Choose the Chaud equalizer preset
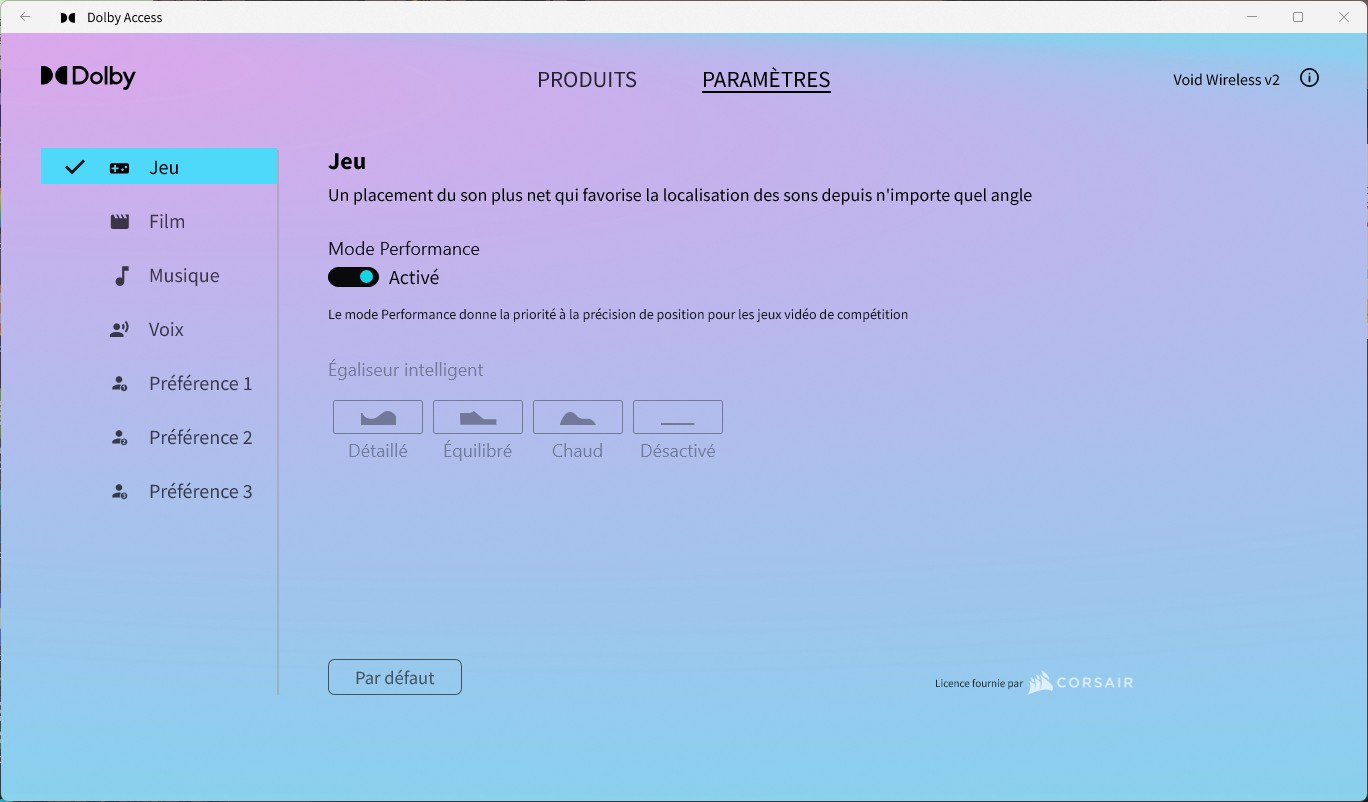Screen dimensions: 1368x802 click(578, 417)
